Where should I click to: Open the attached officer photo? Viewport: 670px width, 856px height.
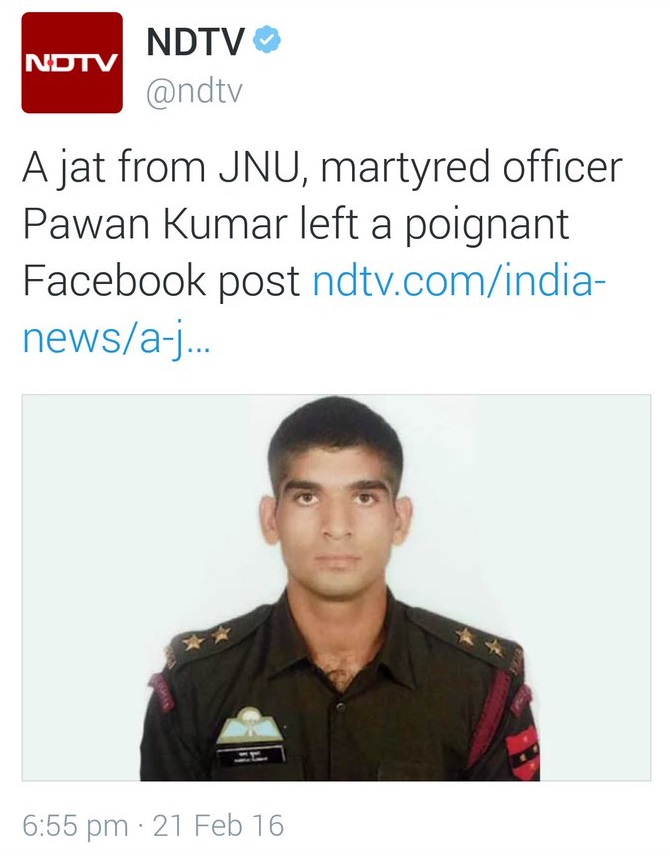point(336,587)
